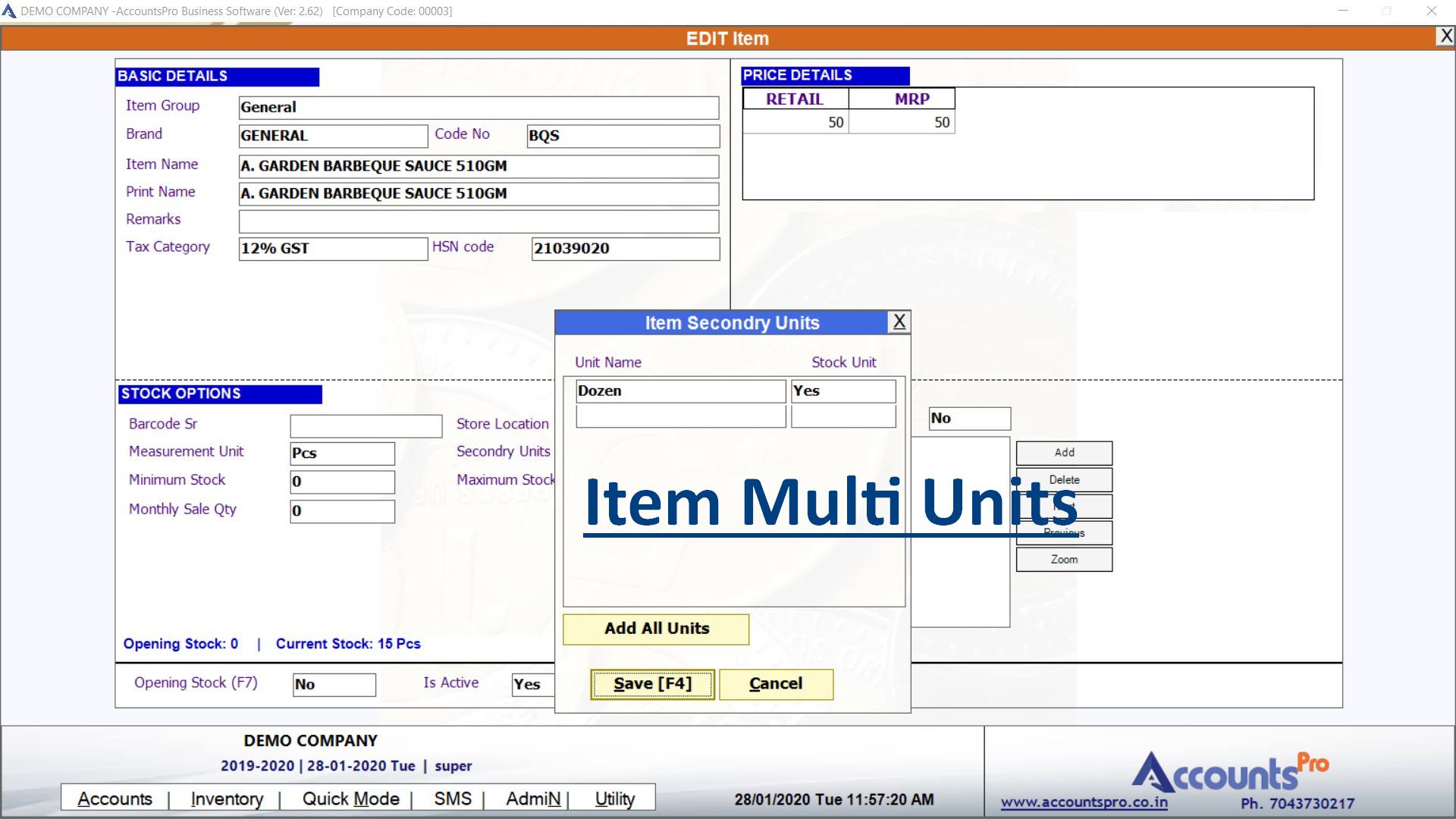
Task: Open the www.accountspro.co.in link
Action: pos(1084,802)
